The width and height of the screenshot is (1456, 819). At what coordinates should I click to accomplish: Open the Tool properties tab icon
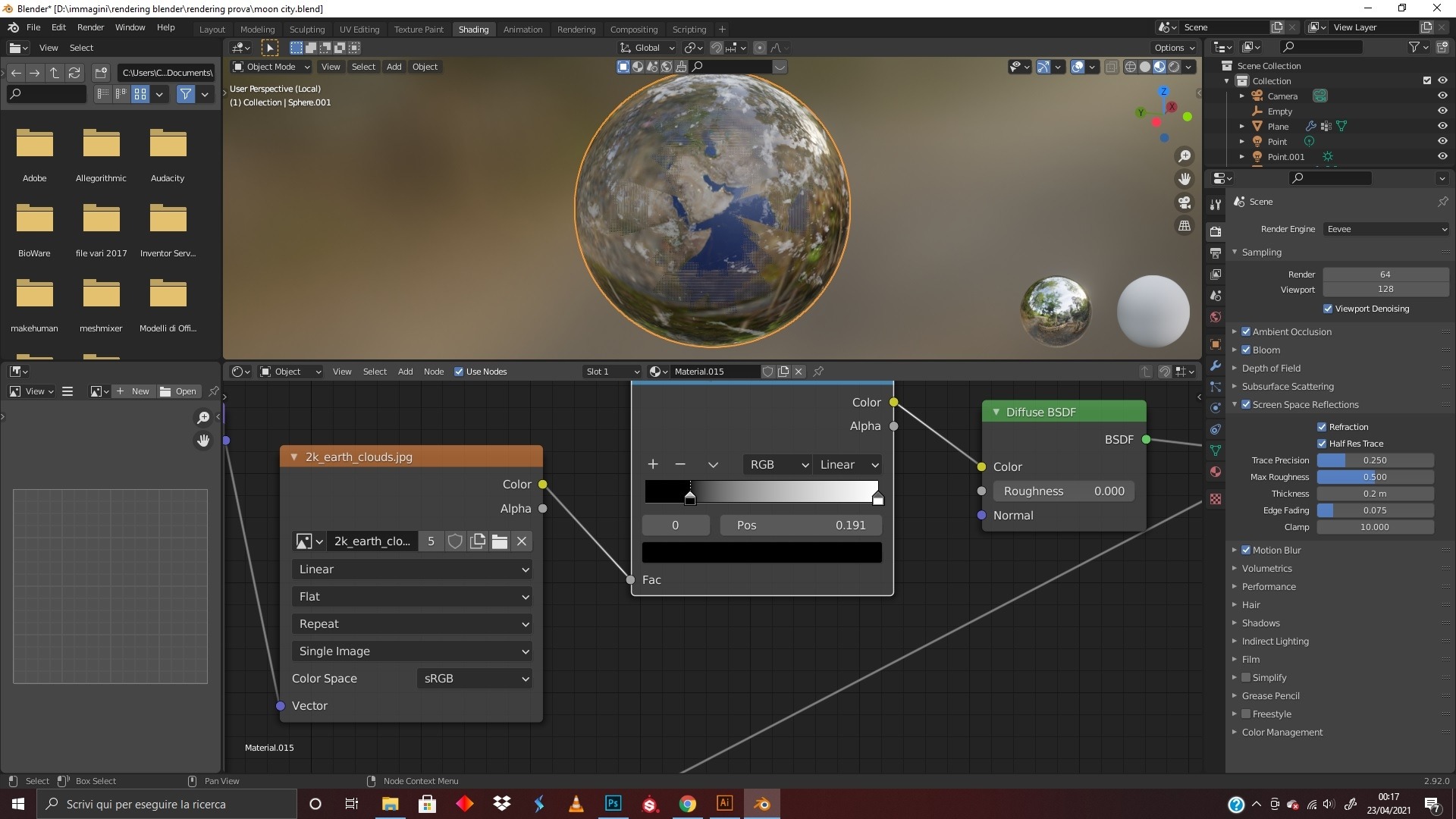(x=1216, y=204)
